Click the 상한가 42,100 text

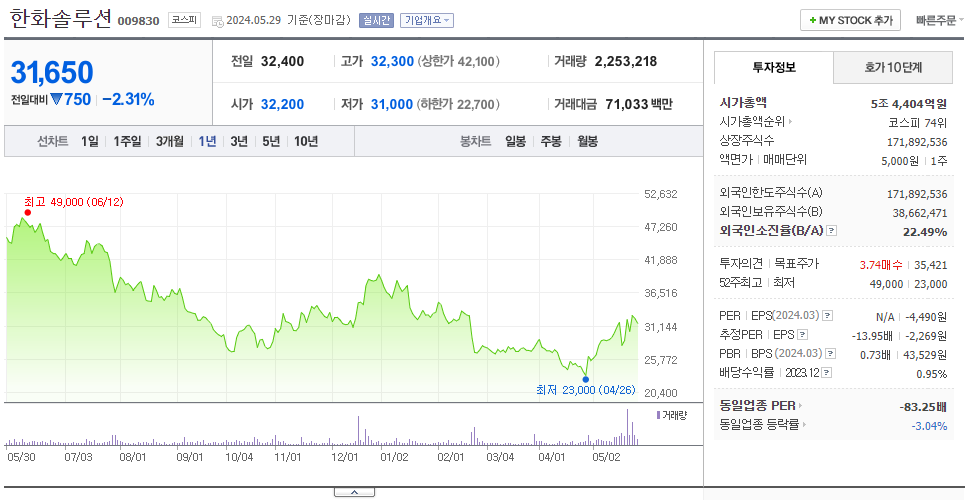[459, 62]
